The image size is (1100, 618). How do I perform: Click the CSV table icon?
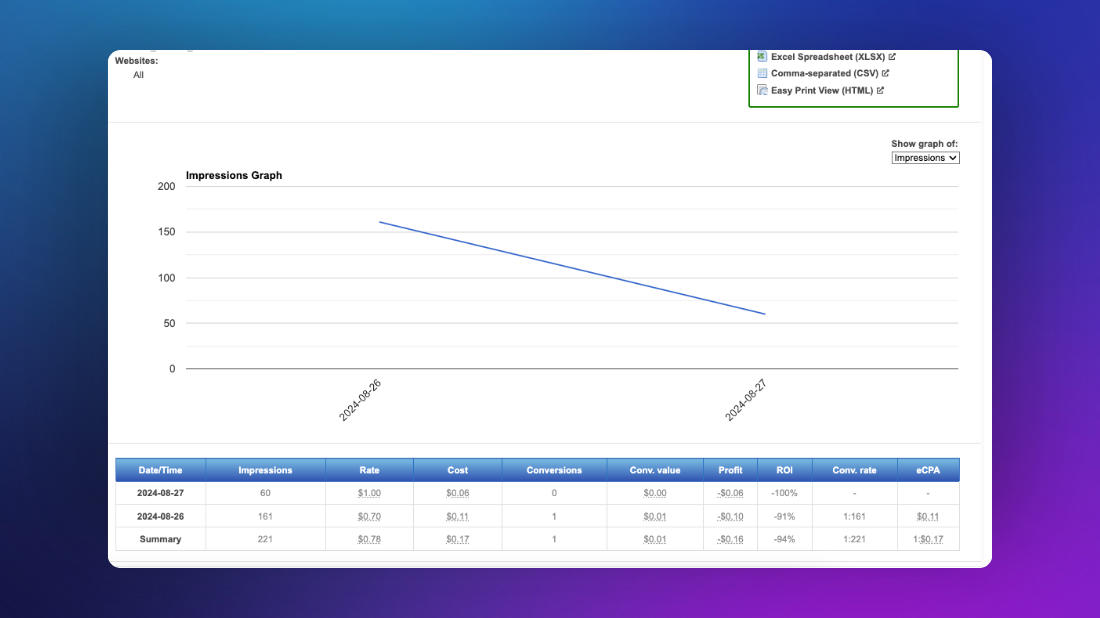click(762, 73)
